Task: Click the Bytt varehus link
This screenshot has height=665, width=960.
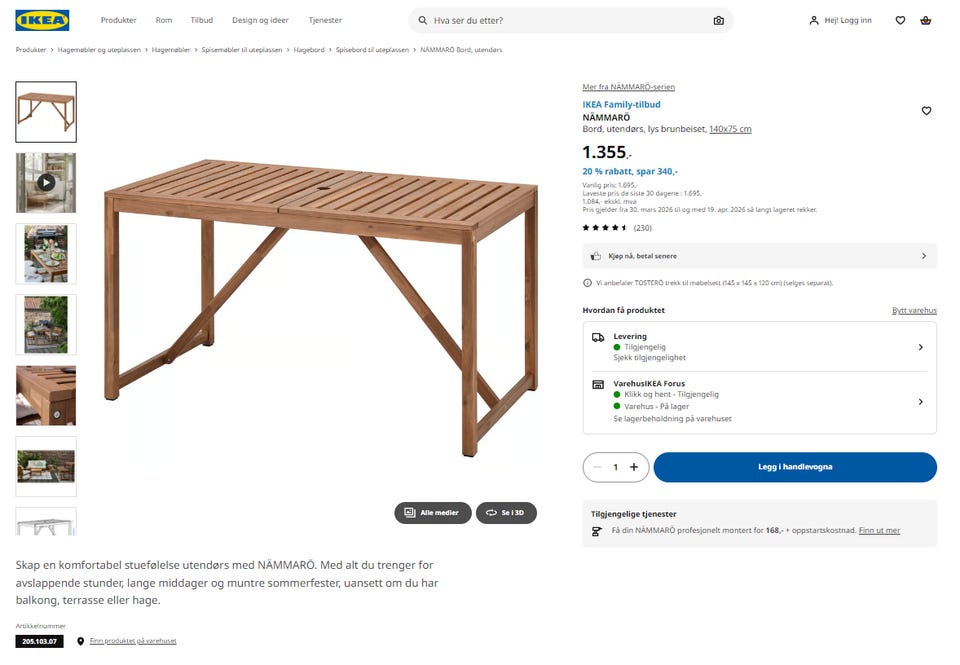Action: pyautogui.click(x=914, y=310)
